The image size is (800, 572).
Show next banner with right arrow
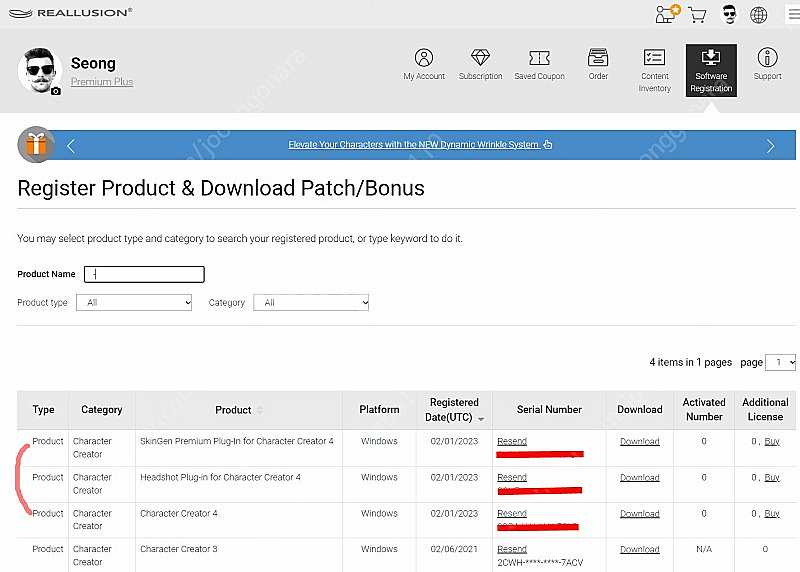tap(770, 146)
